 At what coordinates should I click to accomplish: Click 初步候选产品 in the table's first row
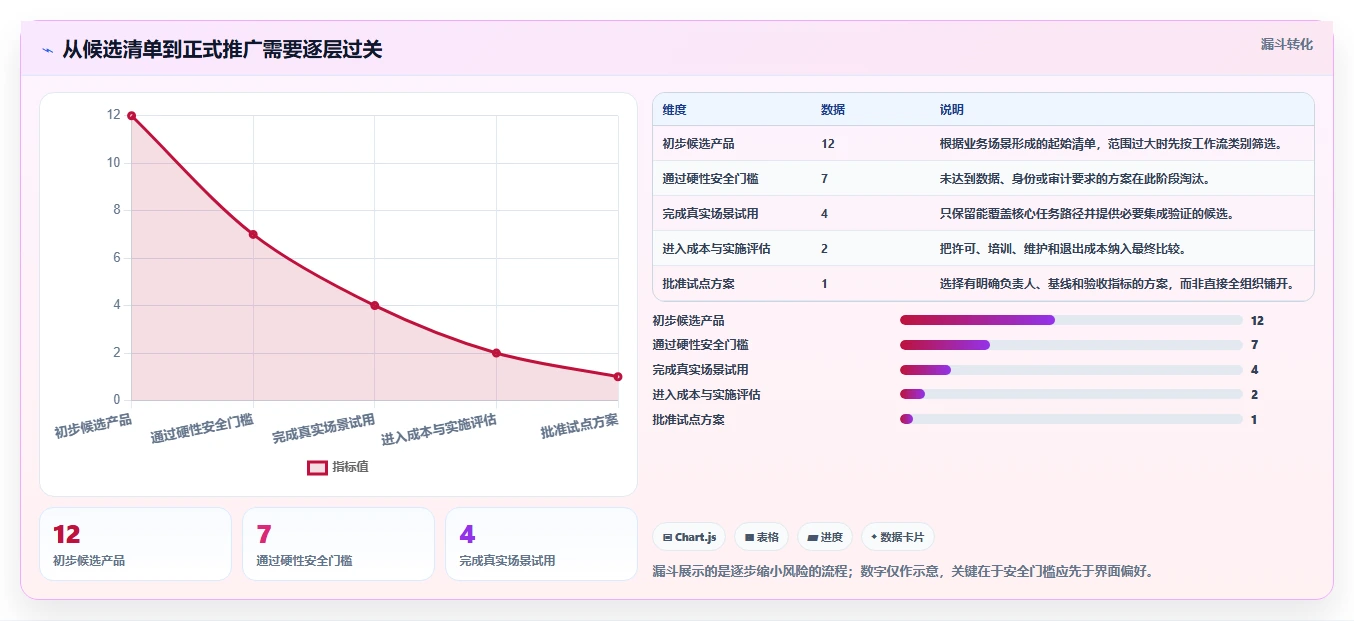click(x=698, y=144)
